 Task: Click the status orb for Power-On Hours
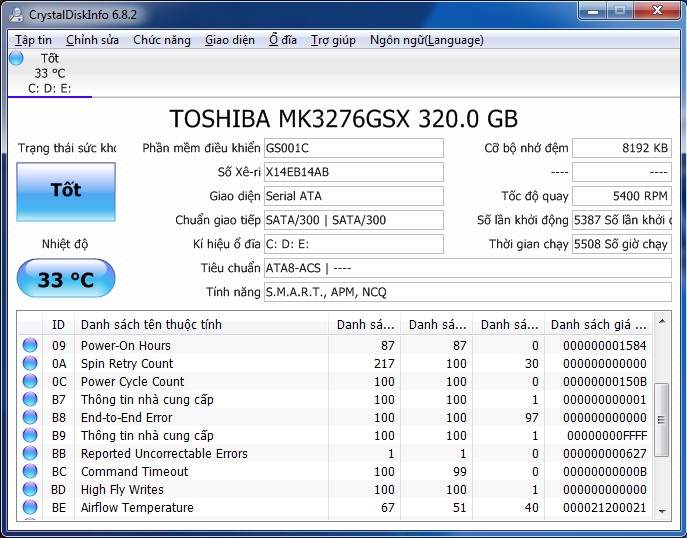point(30,345)
